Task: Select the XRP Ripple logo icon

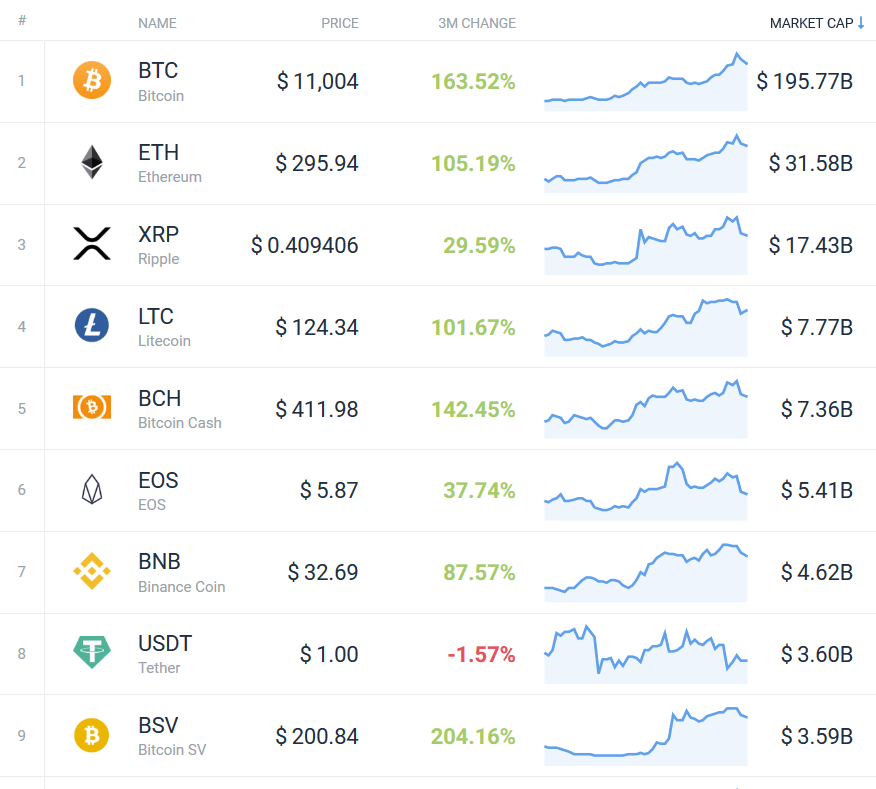Action: [x=92, y=244]
